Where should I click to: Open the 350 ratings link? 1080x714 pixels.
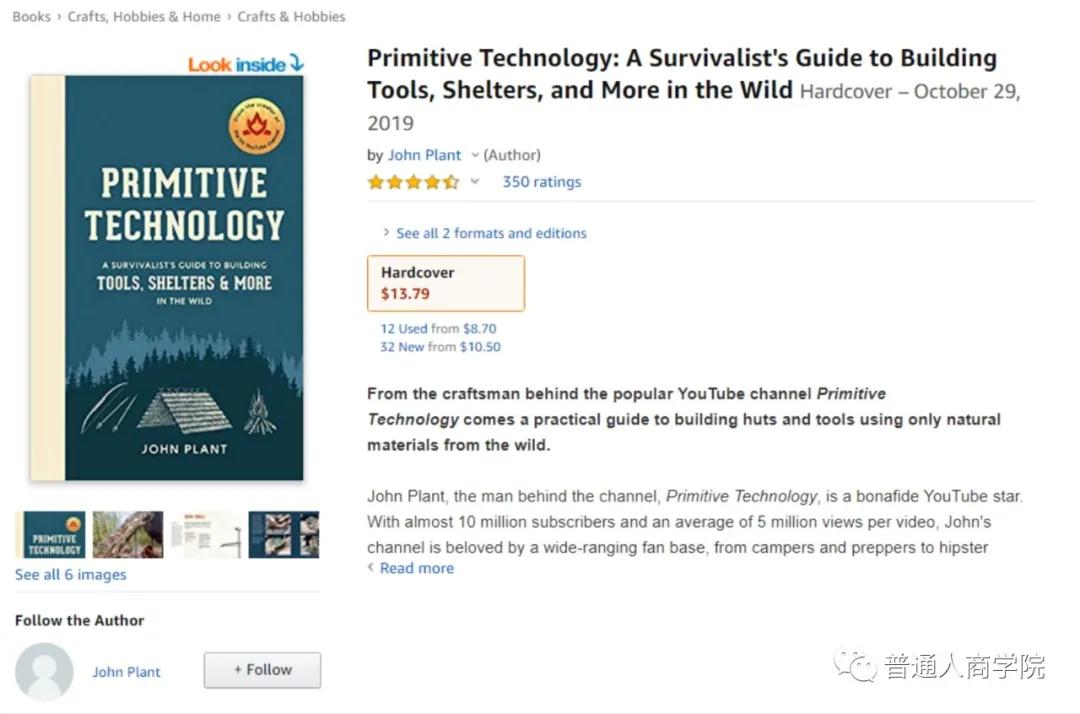541,182
